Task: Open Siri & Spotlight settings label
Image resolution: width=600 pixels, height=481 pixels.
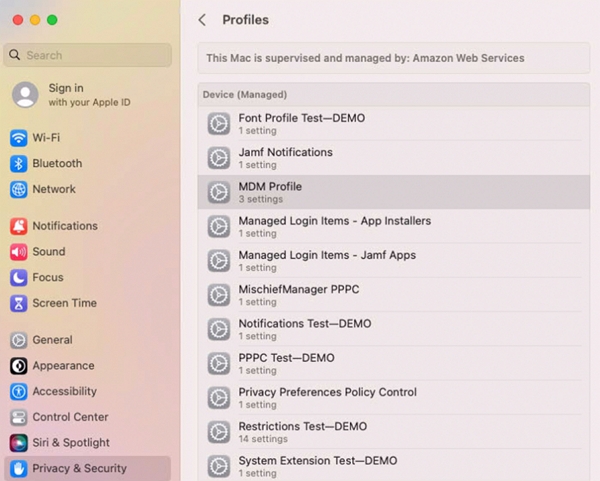Action: click(71, 442)
